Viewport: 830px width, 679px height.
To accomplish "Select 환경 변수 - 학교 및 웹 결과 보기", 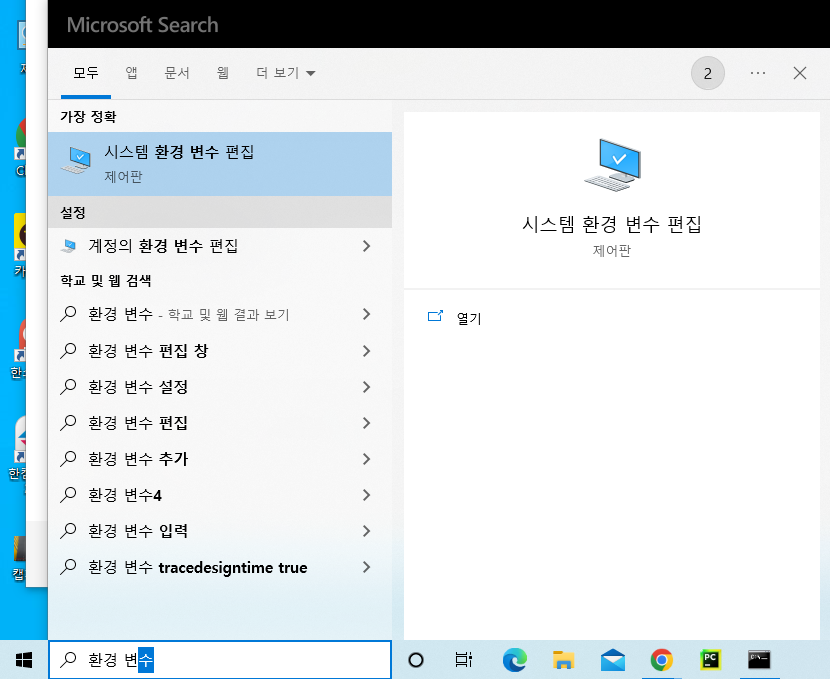I will click(x=220, y=314).
